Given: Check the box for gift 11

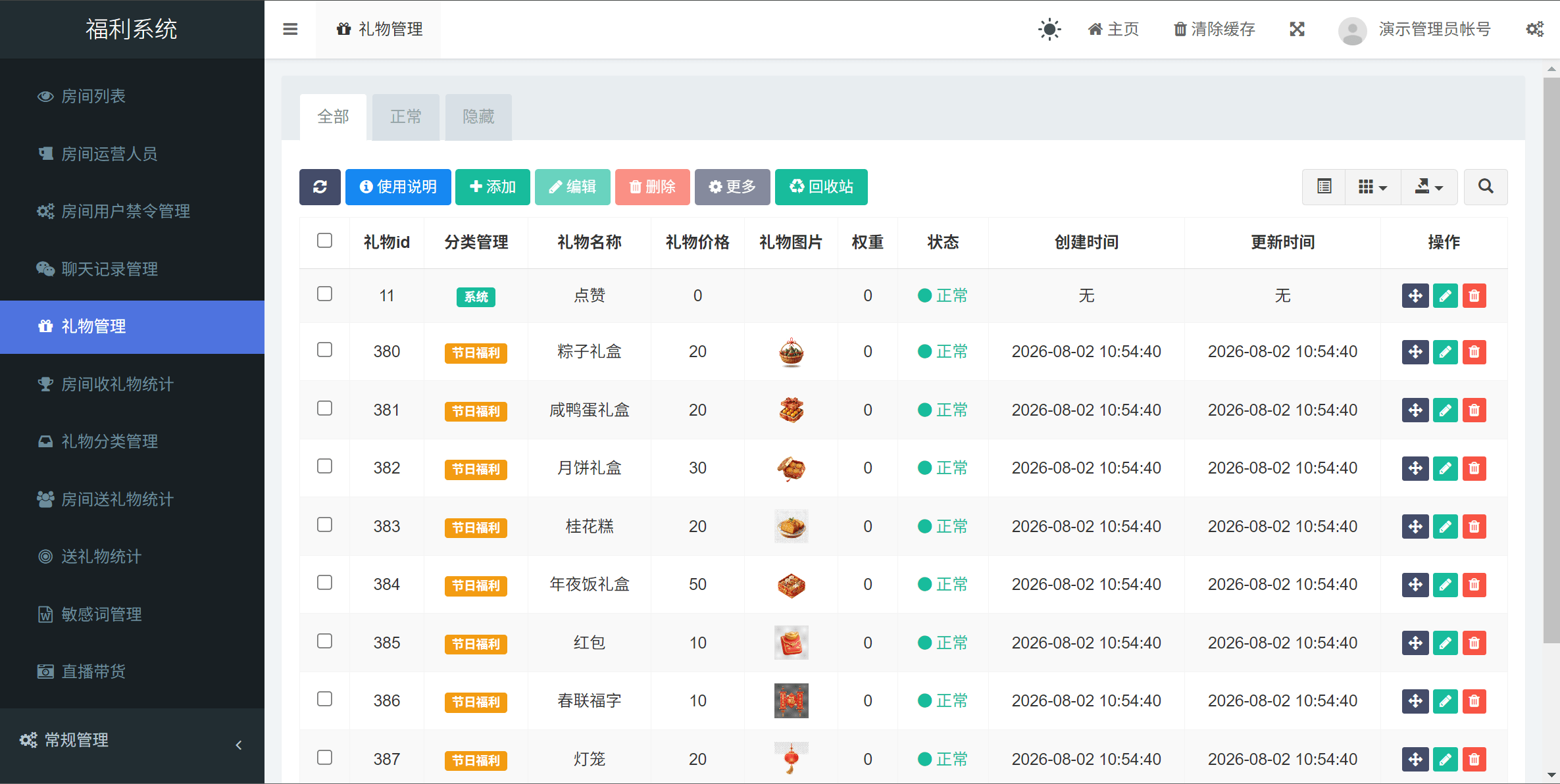Looking at the screenshot, I should point(324,294).
